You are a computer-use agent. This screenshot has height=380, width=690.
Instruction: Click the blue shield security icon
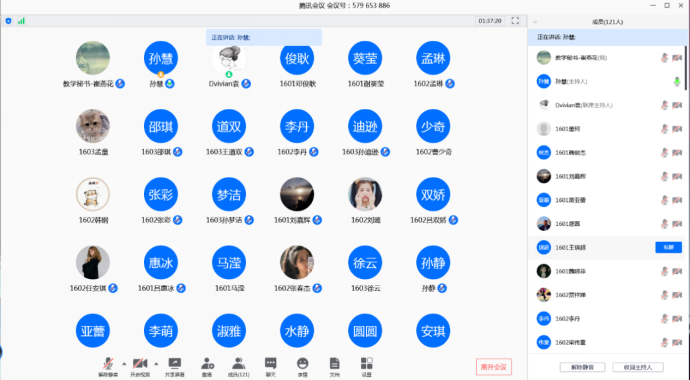click(x=8, y=21)
